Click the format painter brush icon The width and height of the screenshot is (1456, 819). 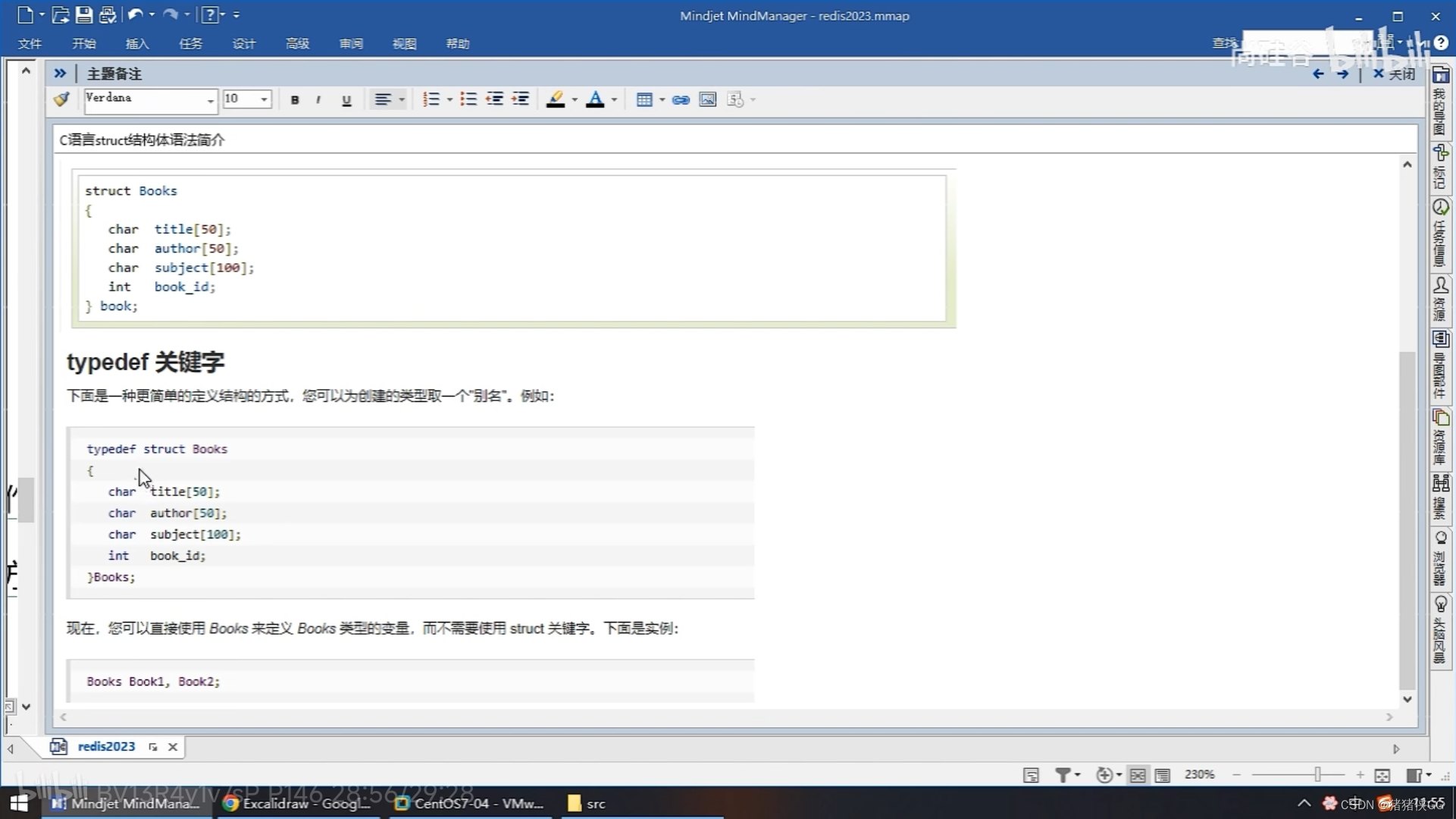(x=61, y=99)
